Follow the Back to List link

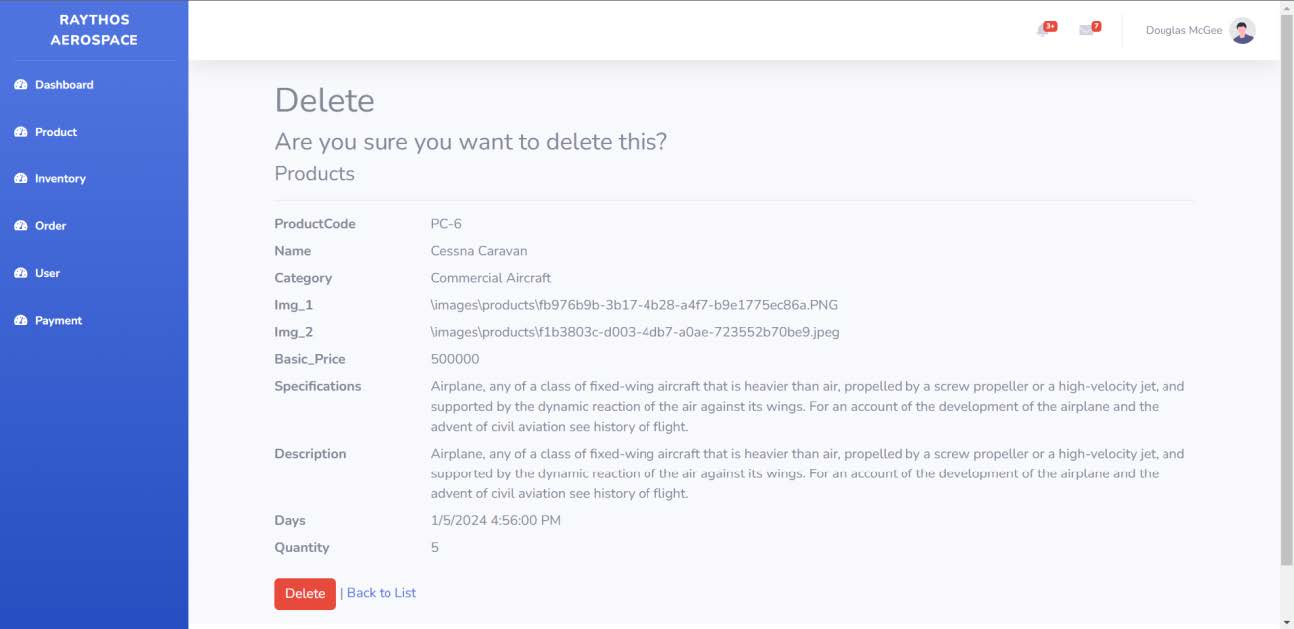pos(381,593)
